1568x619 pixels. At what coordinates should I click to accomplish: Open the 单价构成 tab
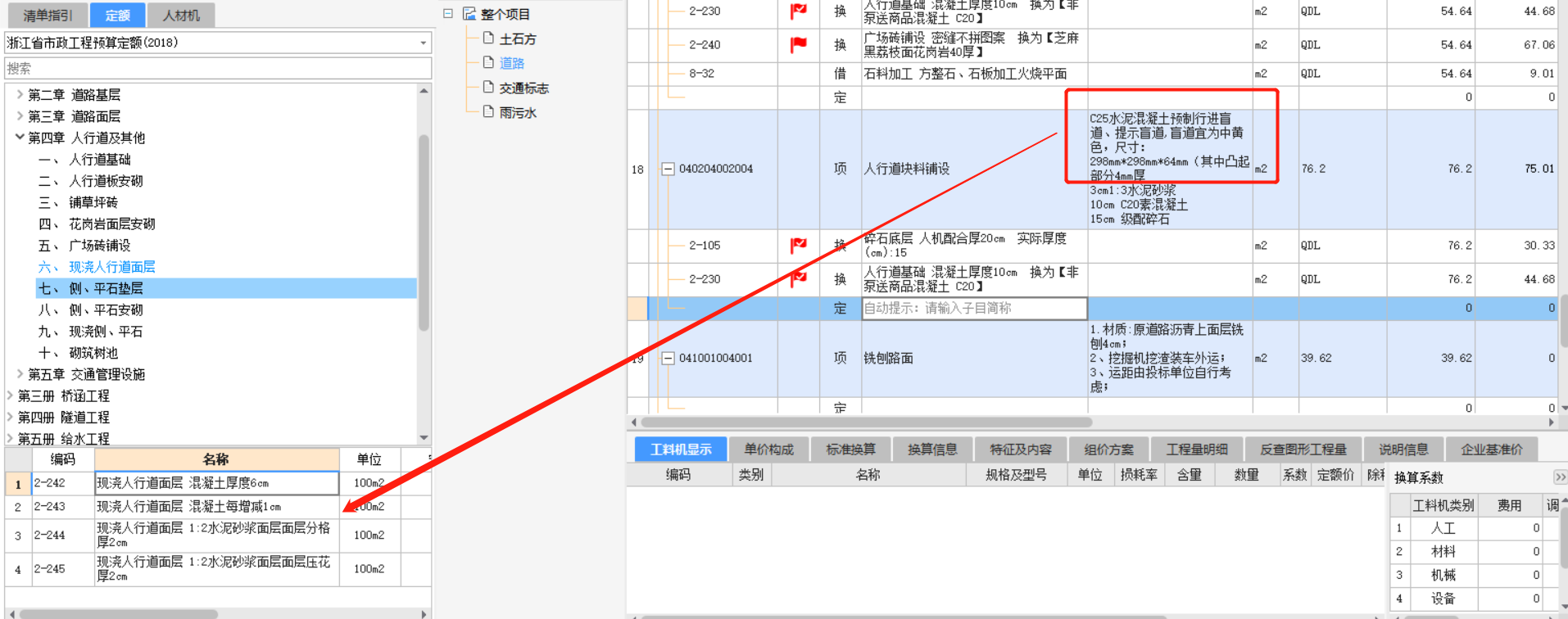[x=768, y=449]
